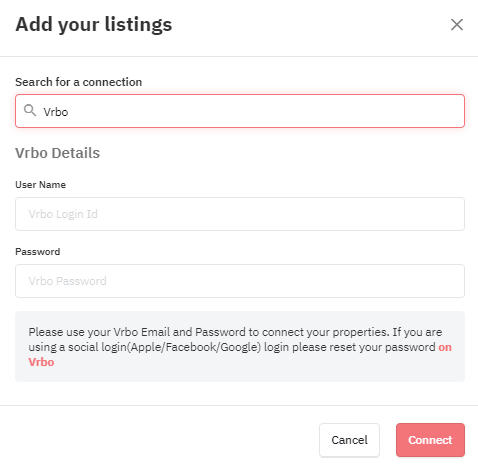
Task: Focus the Search for a connection field
Action: [240, 111]
